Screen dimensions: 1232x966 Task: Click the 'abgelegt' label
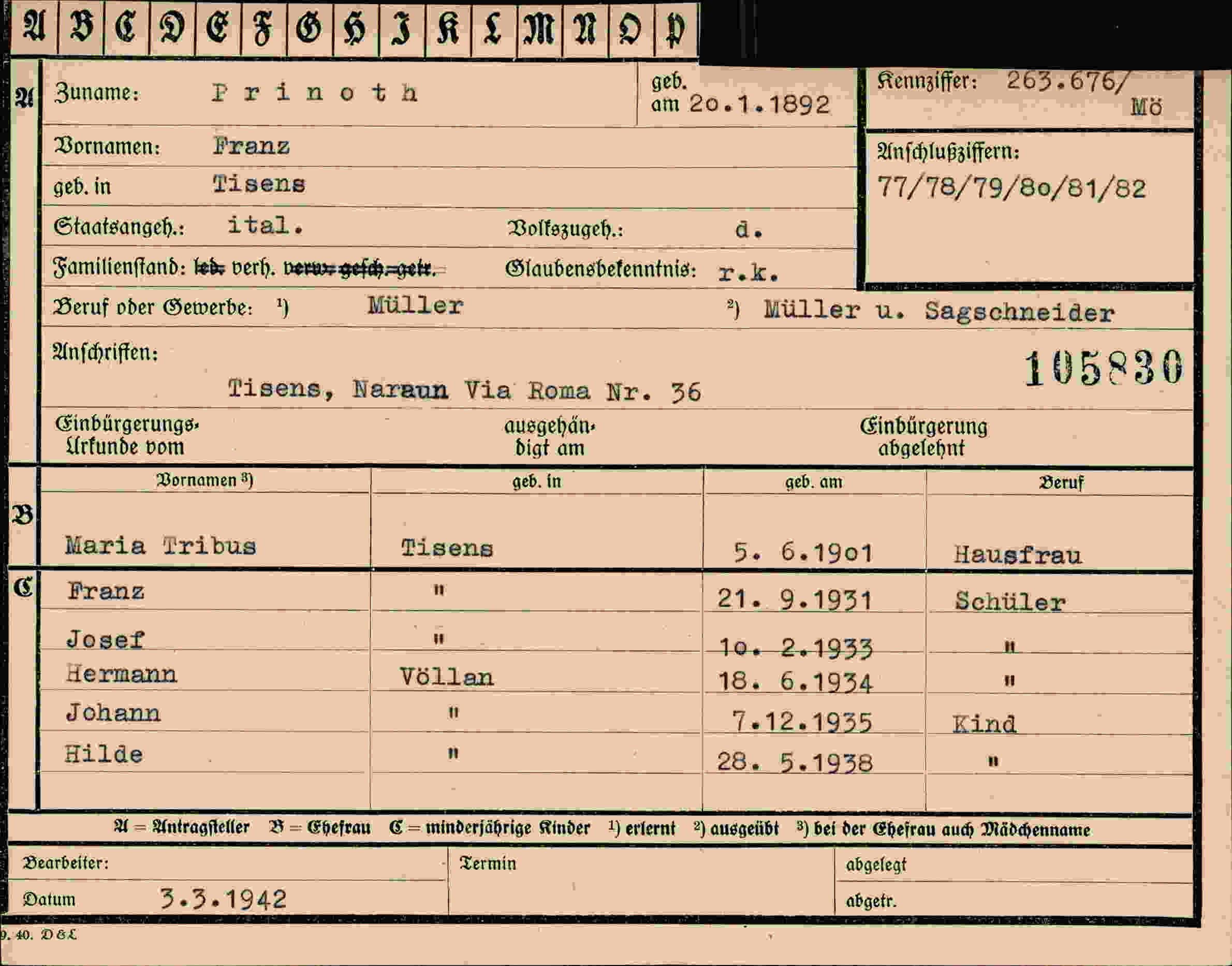pos(876,864)
